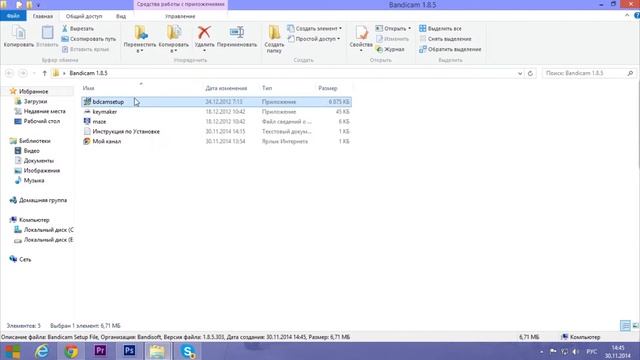
Task: Open Документы library in sidebar
Action: pos(34,160)
